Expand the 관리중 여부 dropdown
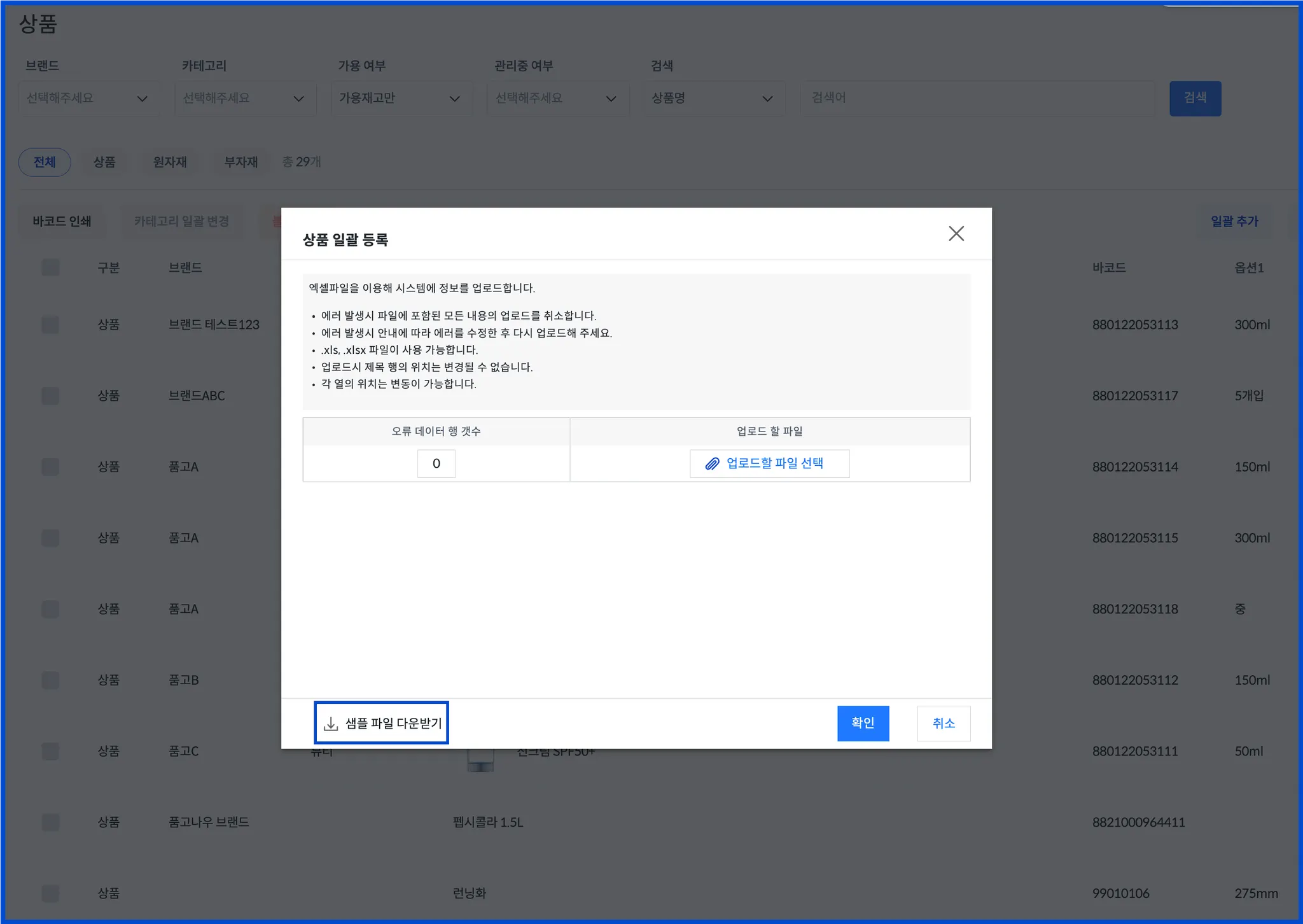The width and height of the screenshot is (1303, 924). [557, 99]
